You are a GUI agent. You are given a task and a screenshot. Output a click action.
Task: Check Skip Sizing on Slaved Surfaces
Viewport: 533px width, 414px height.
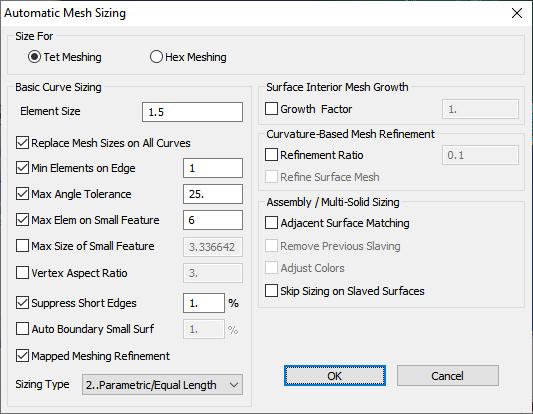point(271,291)
